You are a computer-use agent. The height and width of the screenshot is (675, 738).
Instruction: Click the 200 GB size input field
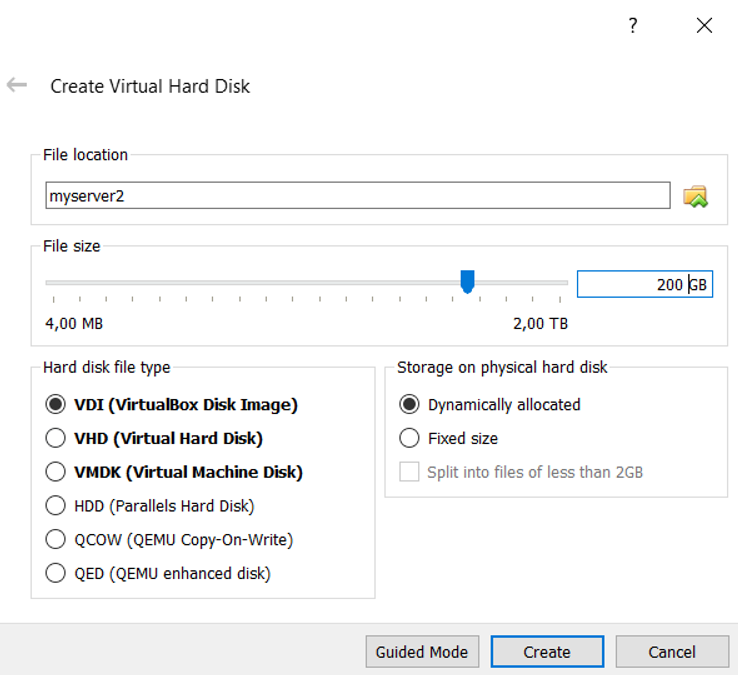pyautogui.click(x=645, y=284)
